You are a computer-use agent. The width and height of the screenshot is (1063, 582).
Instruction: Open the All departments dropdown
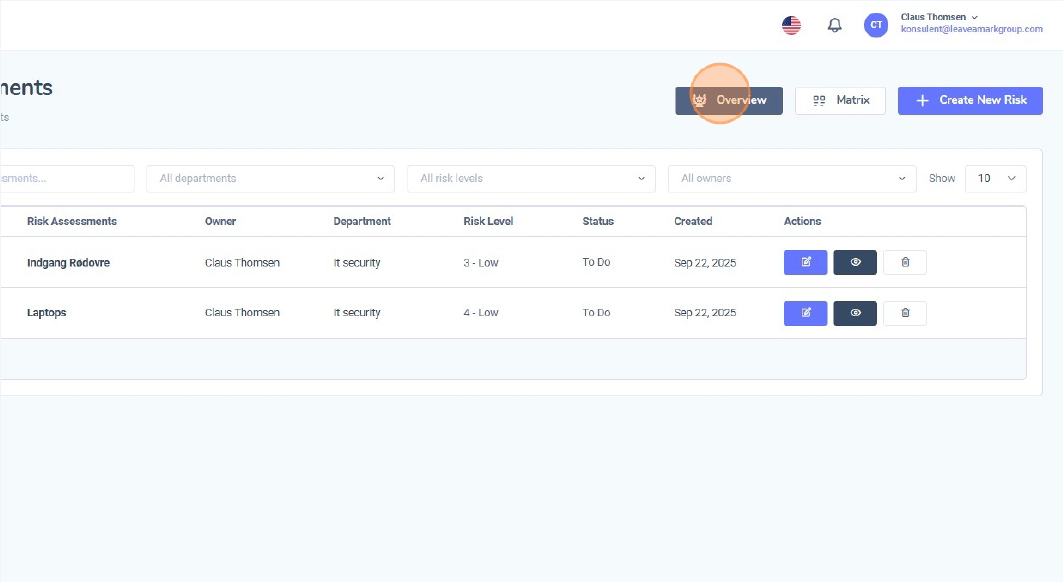tap(270, 178)
